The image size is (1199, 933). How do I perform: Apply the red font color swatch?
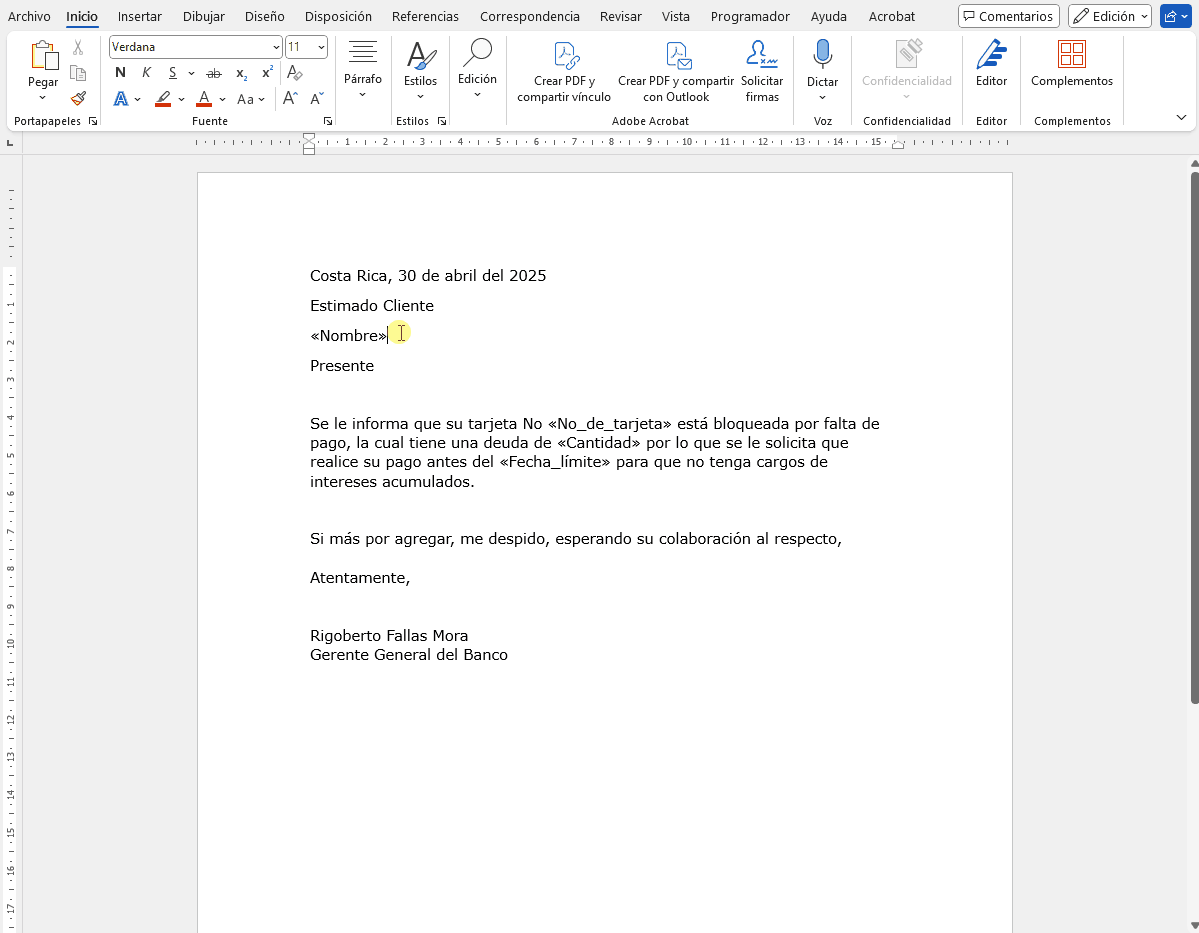click(204, 98)
